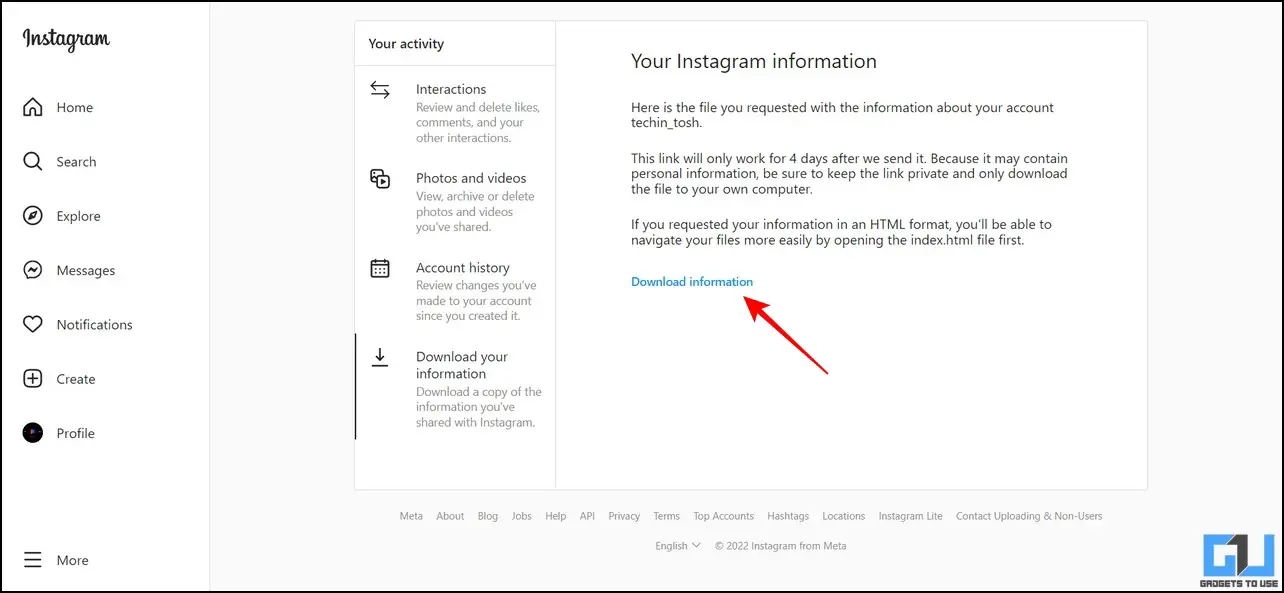The width and height of the screenshot is (1284, 593).
Task: Click the Your Instagram information heading
Action: [x=754, y=61]
